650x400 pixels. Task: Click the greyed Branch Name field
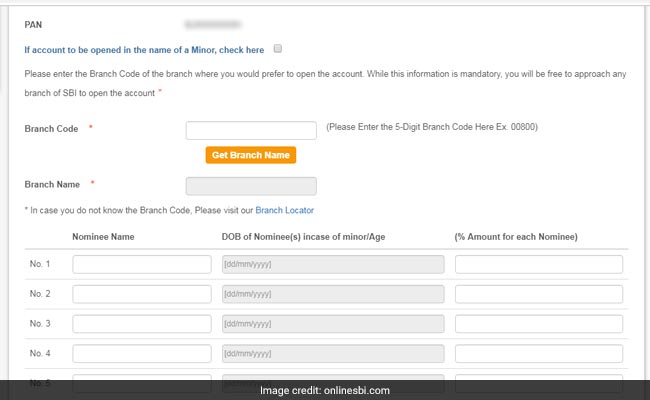point(251,186)
